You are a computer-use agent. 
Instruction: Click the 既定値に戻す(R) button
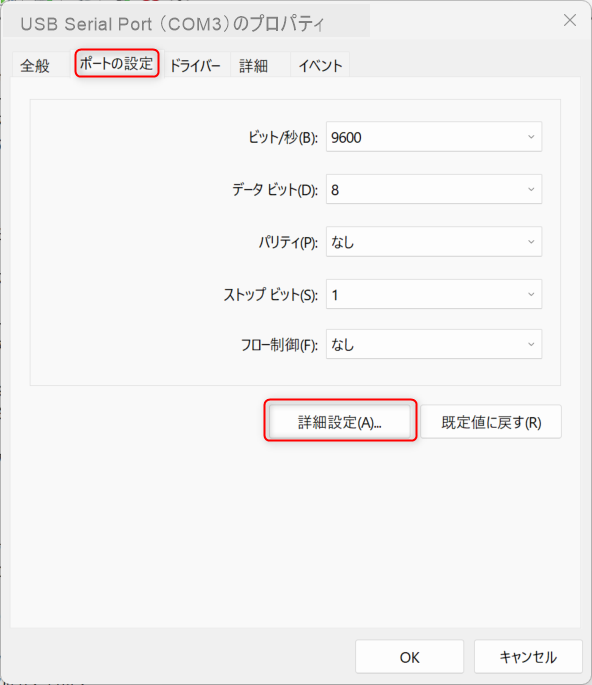[491, 422]
